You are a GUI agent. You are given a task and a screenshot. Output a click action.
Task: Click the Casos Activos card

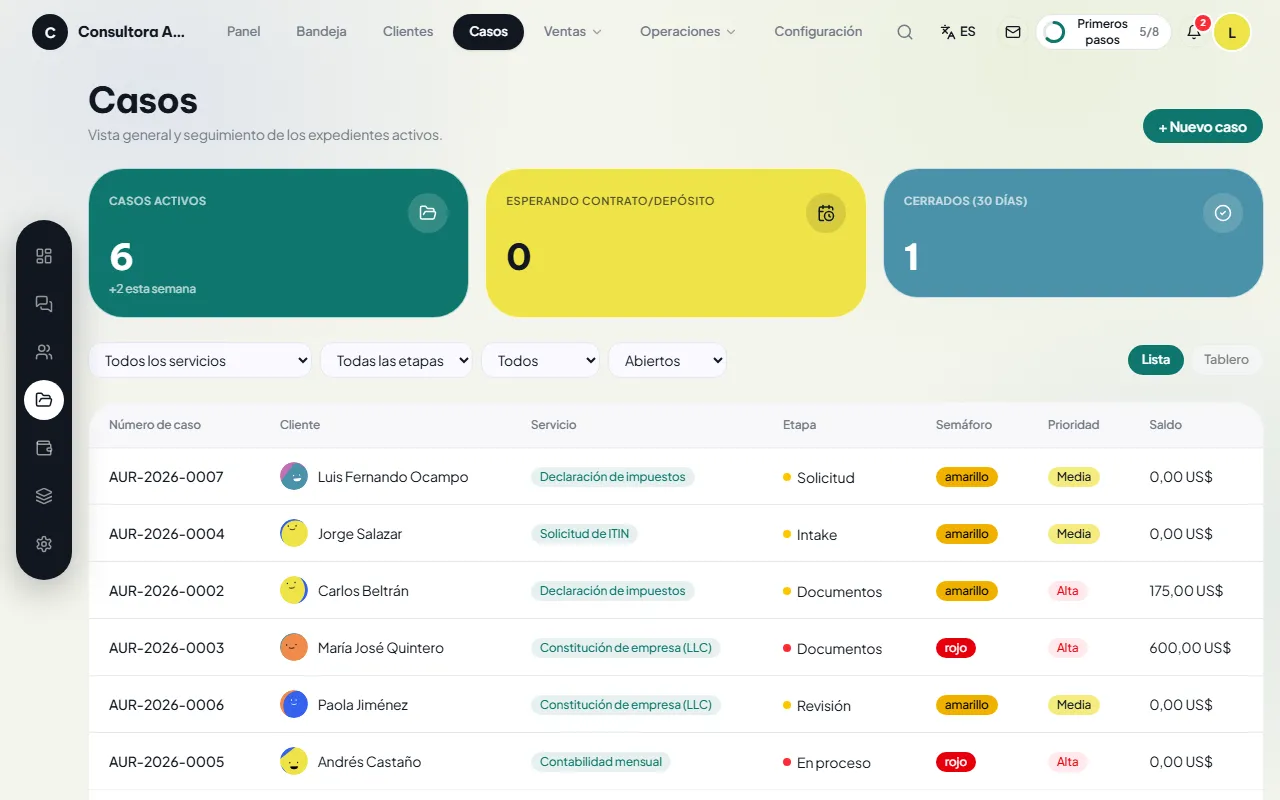[x=278, y=243]
